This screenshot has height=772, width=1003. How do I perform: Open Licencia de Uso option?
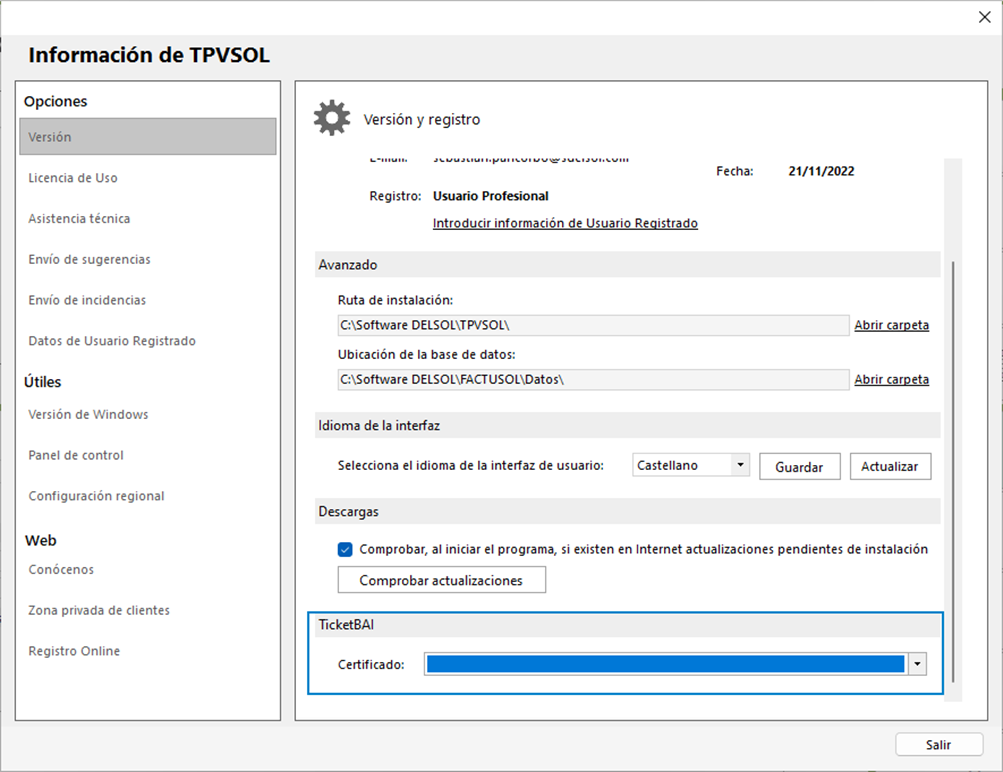click(73, 178)
